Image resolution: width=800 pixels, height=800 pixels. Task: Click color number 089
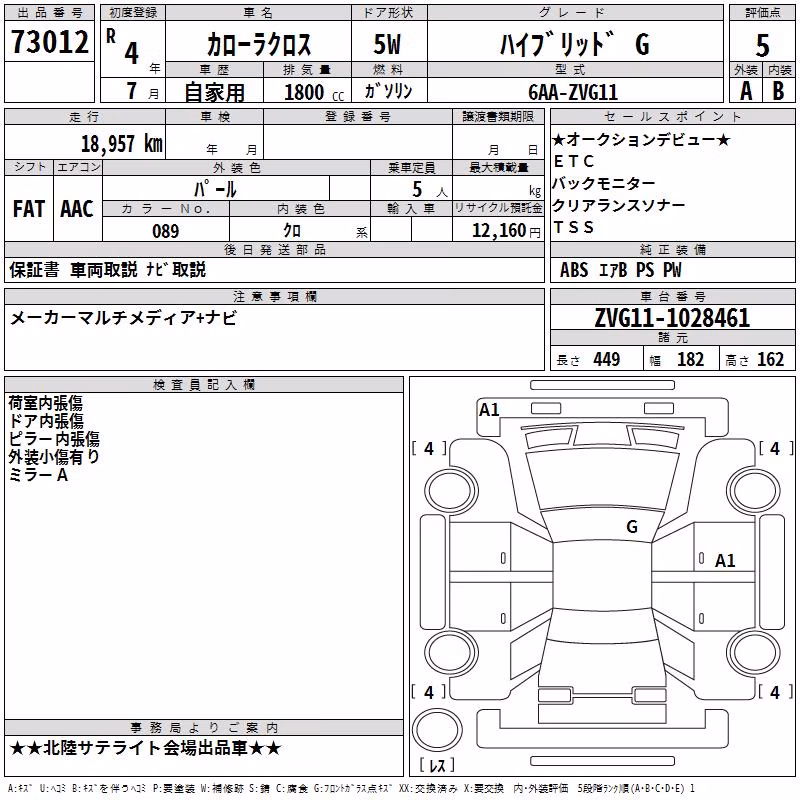166,231
